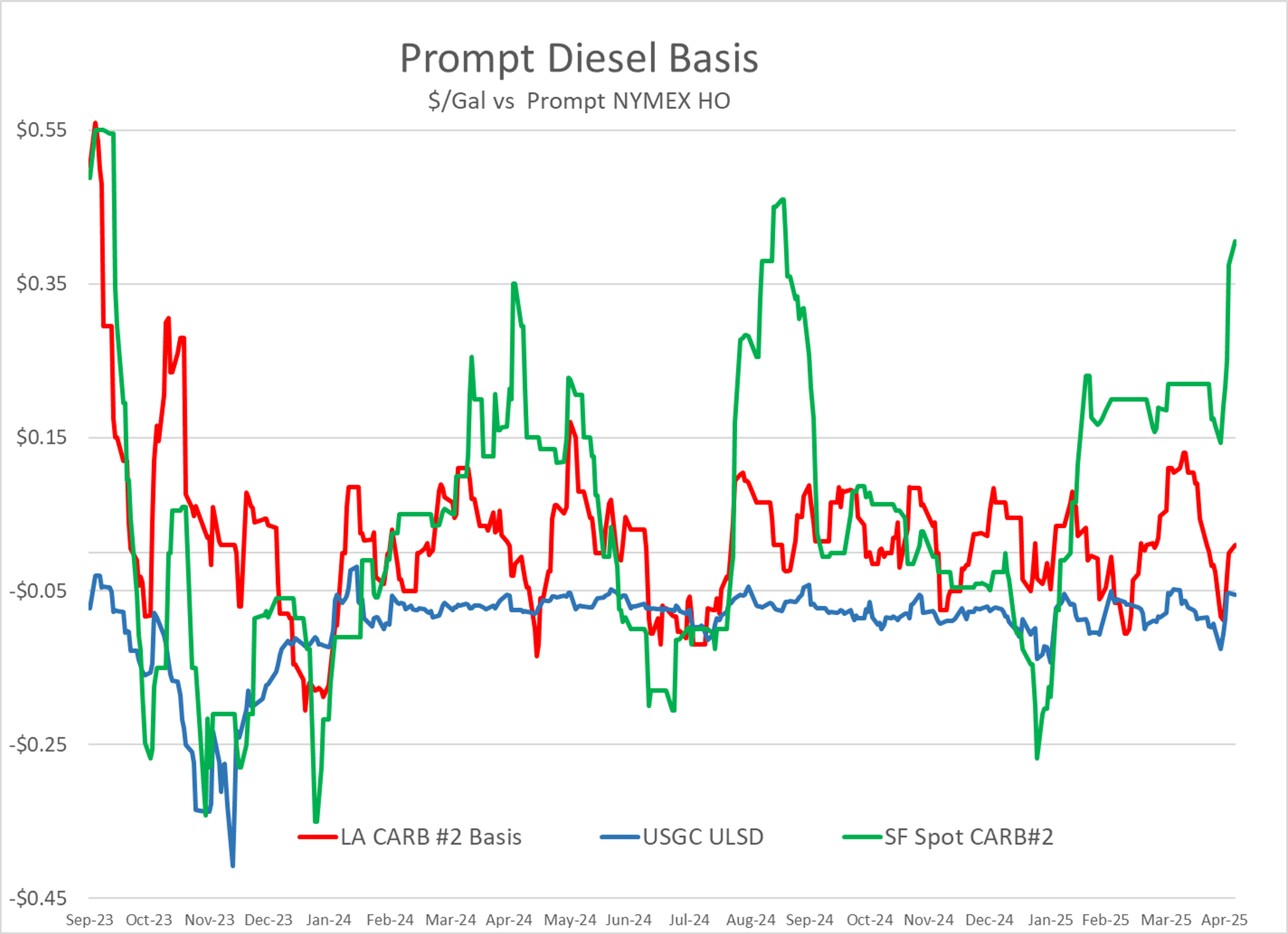
Task: Click the Oct-24 x-axis label
Action: [869, 920]
